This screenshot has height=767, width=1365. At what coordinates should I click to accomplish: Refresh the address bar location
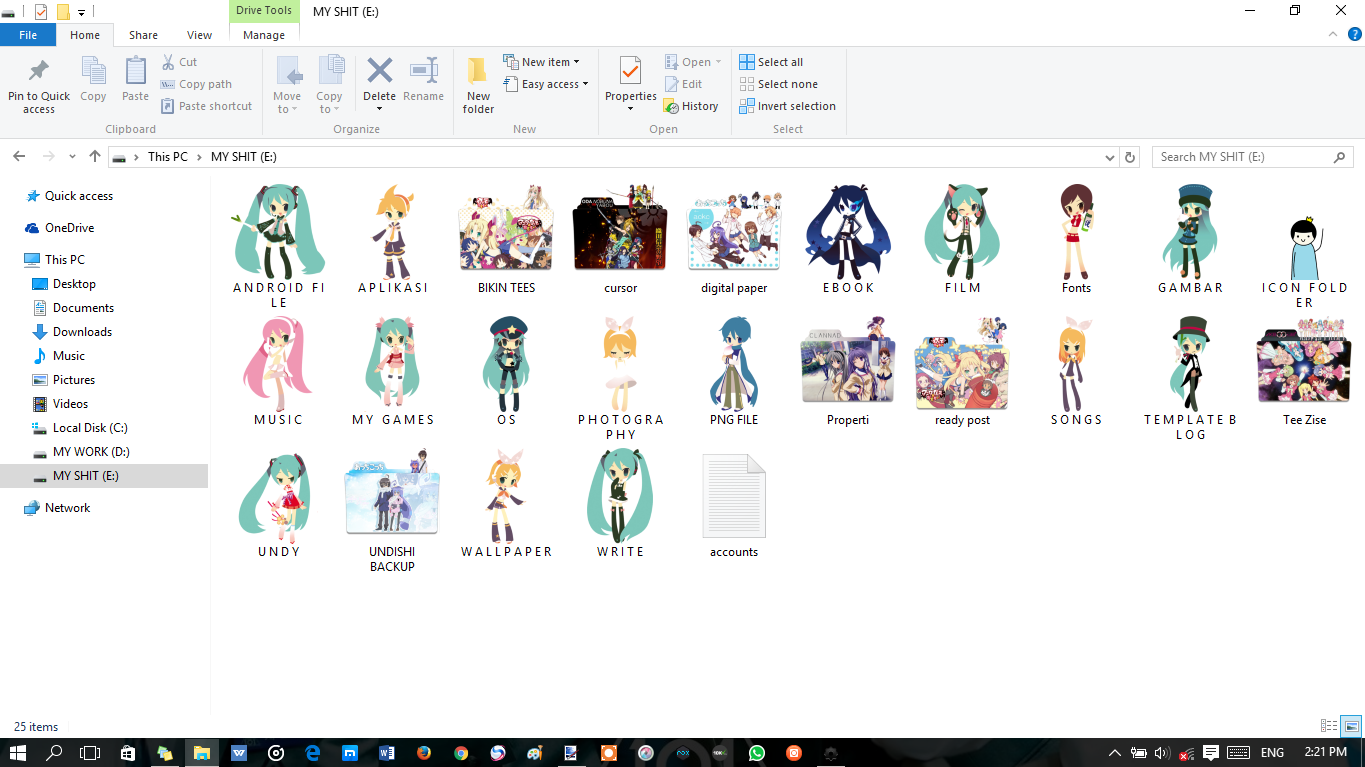pyautogui.click(x=1130, y=157)
